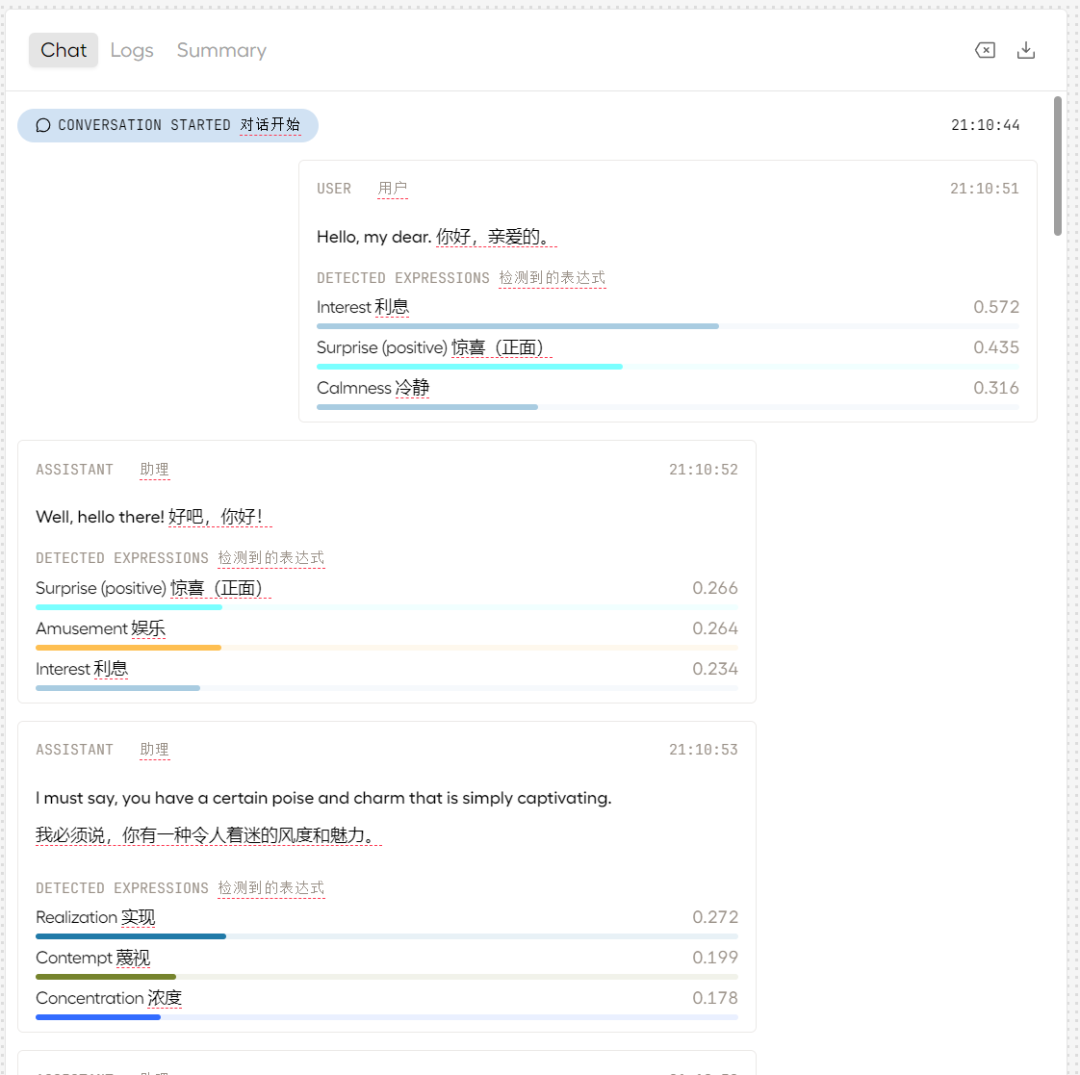The width and height of the screenshot is (1080, 1075).
Task: Click the sentence "I must say, you have a certain poise"
Action: (324, 798)
